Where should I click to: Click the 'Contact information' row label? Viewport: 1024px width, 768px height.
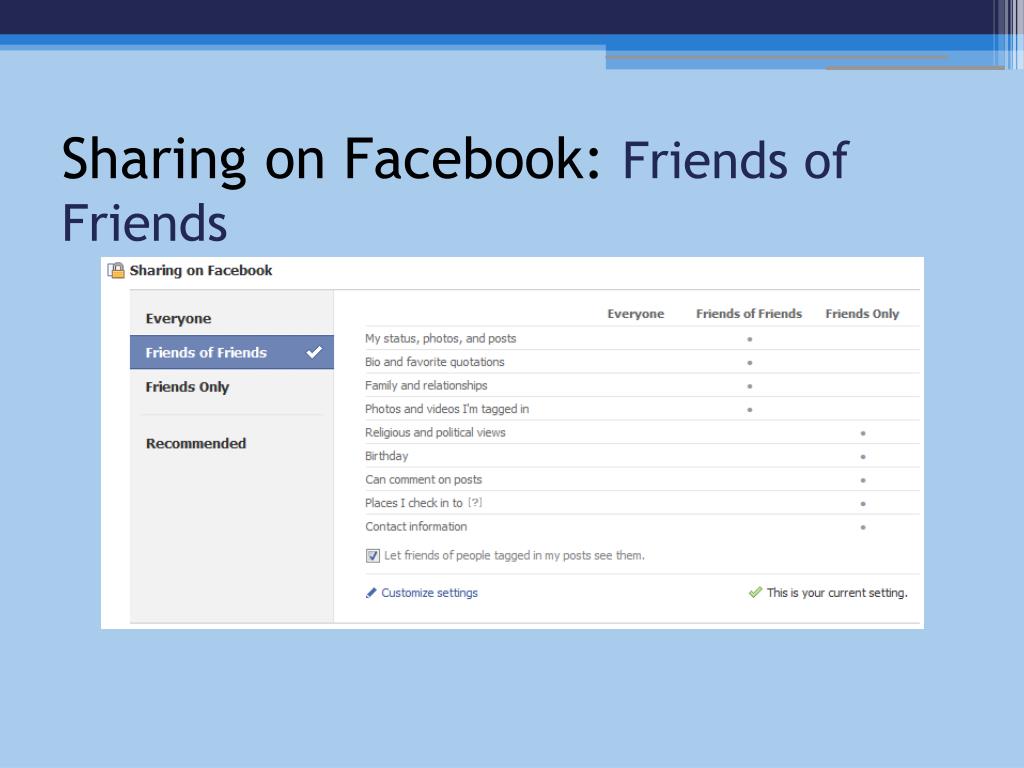(x=416, y=526)
